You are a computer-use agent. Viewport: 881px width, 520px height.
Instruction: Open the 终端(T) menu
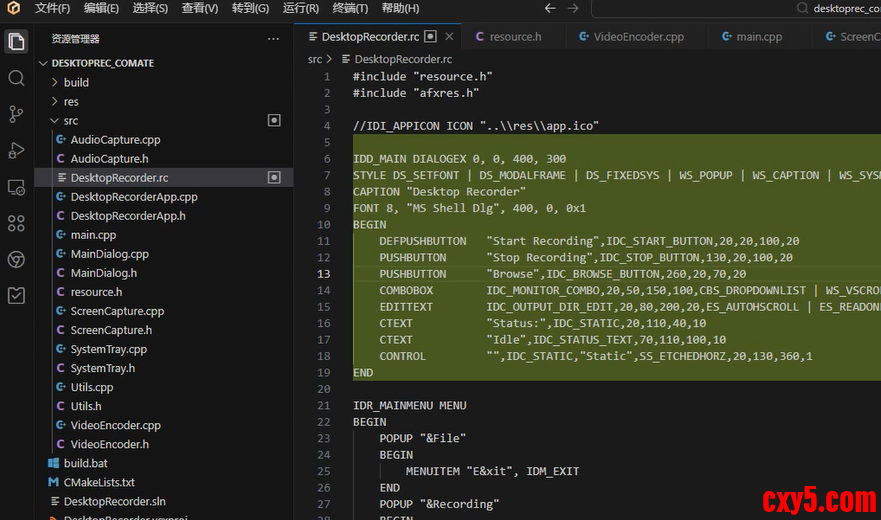[349, 8]
